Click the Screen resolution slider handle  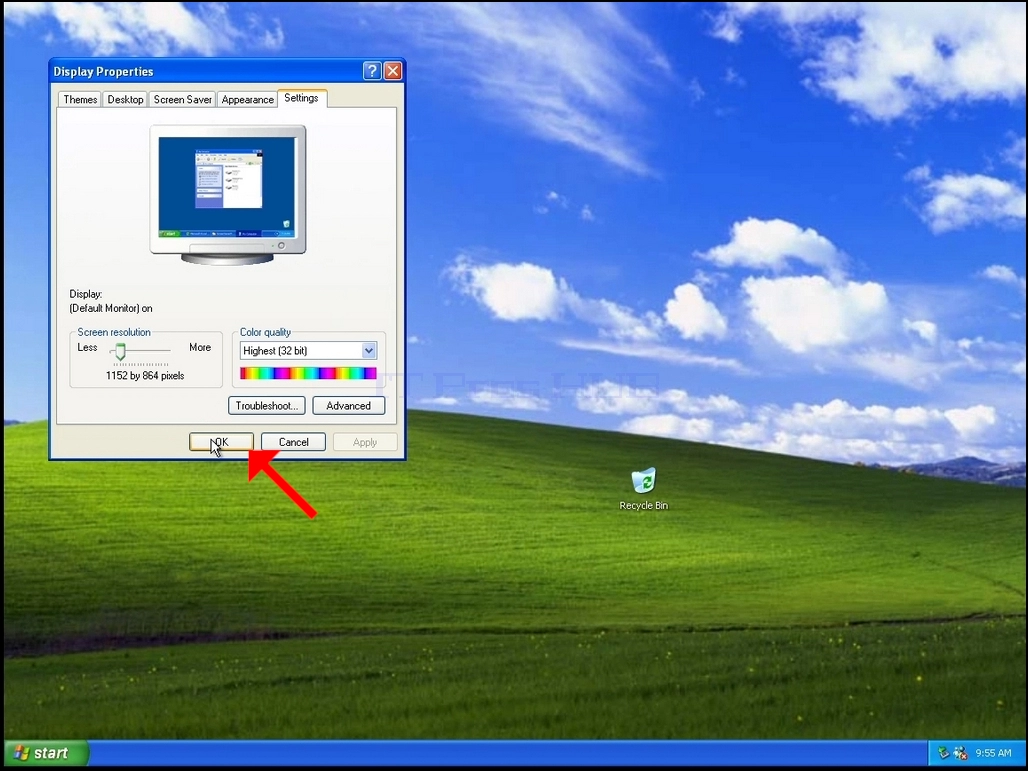tap(120, 352)
